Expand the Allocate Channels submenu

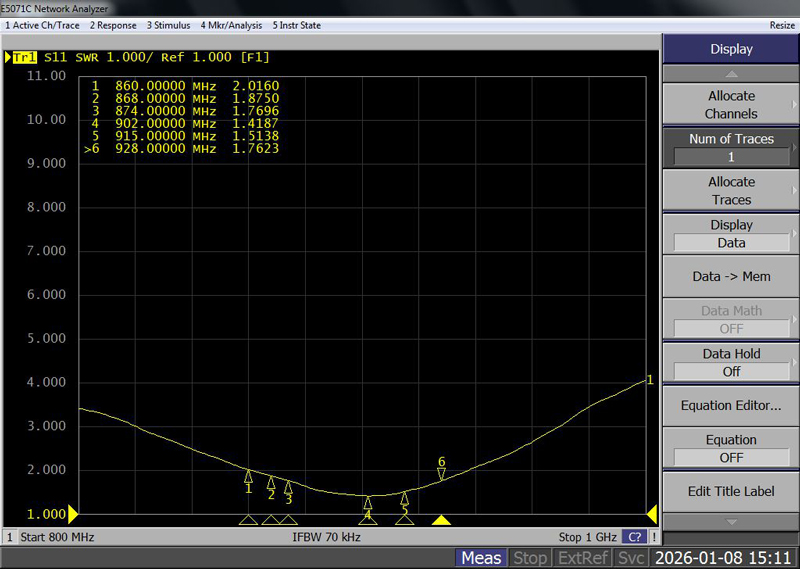pos(731,104)
